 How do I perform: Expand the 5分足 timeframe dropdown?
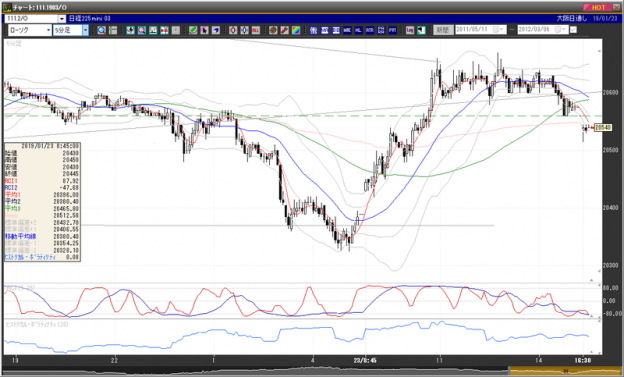point(85,30)
